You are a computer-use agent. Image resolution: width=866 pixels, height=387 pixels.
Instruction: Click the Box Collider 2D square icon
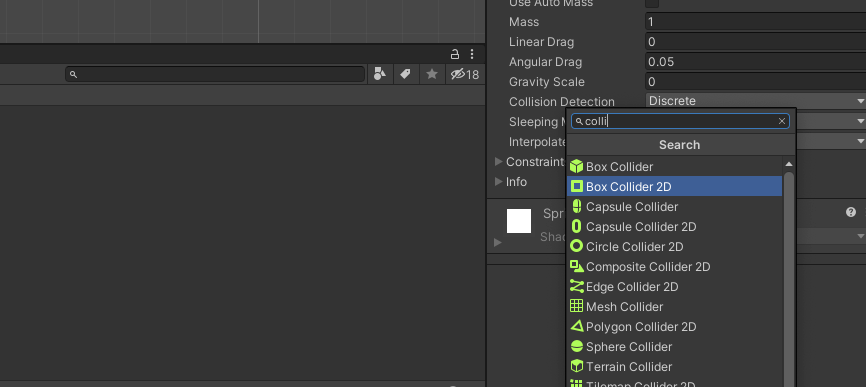tap(577, 187)
